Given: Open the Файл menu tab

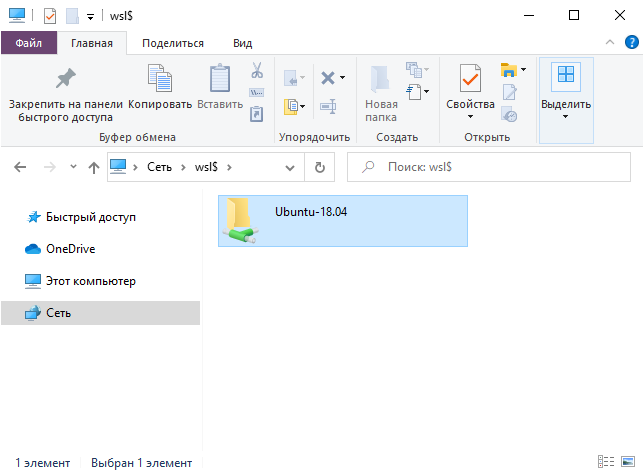Looking at the screenshot, I should 29,43.
